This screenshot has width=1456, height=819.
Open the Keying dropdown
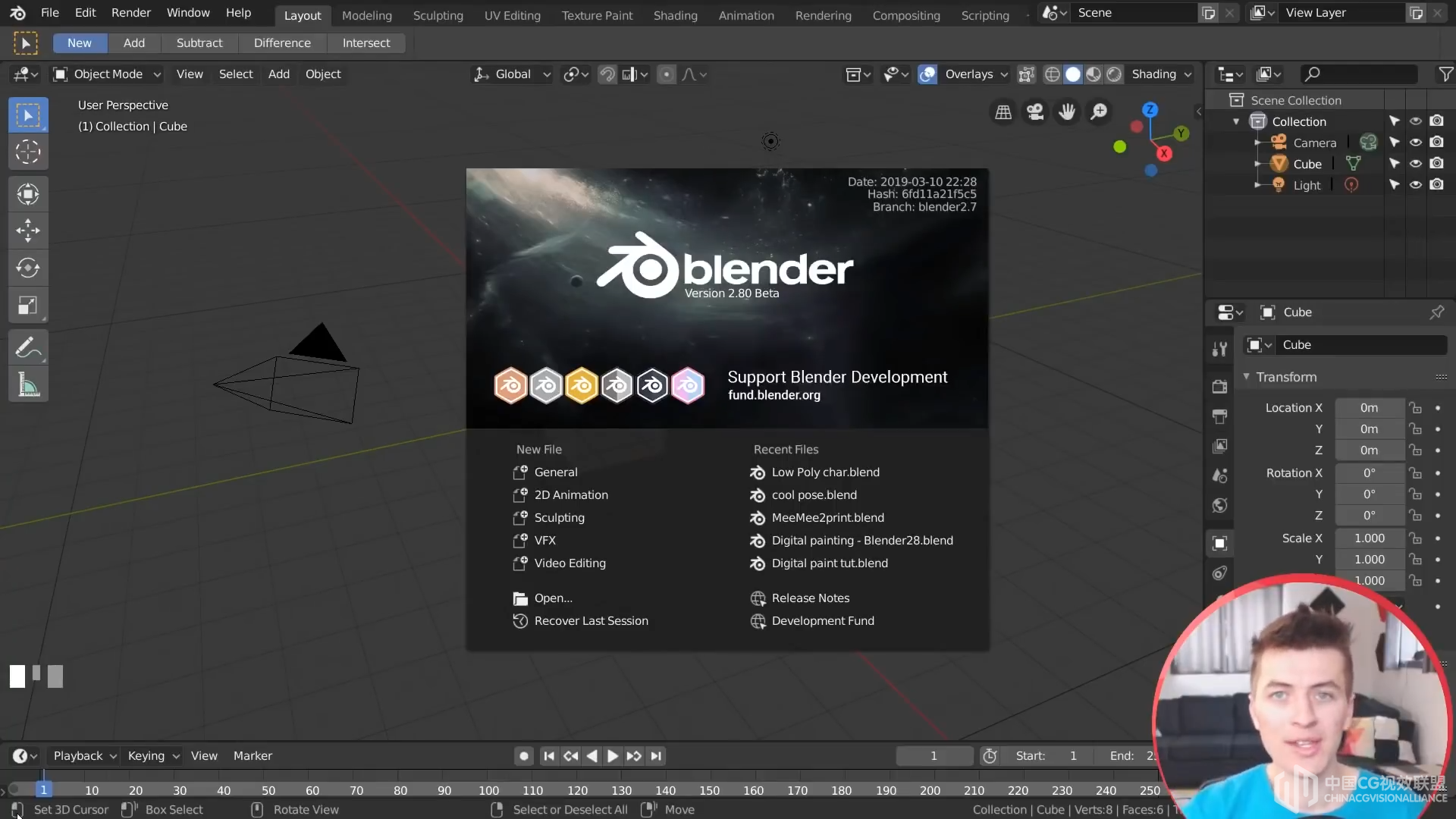(x=153, y=756)
